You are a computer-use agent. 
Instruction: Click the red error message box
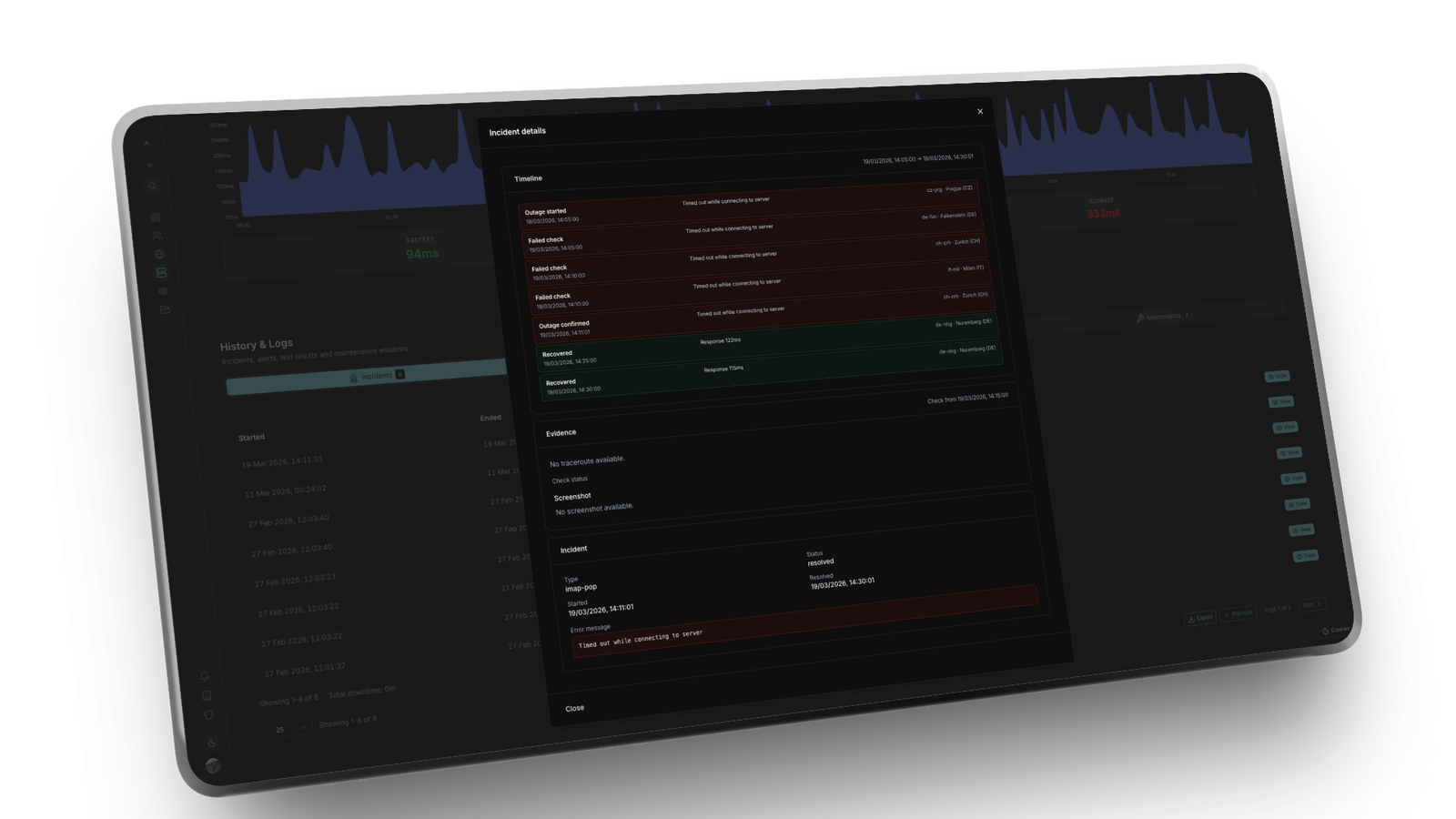click(x=804, y=620)
